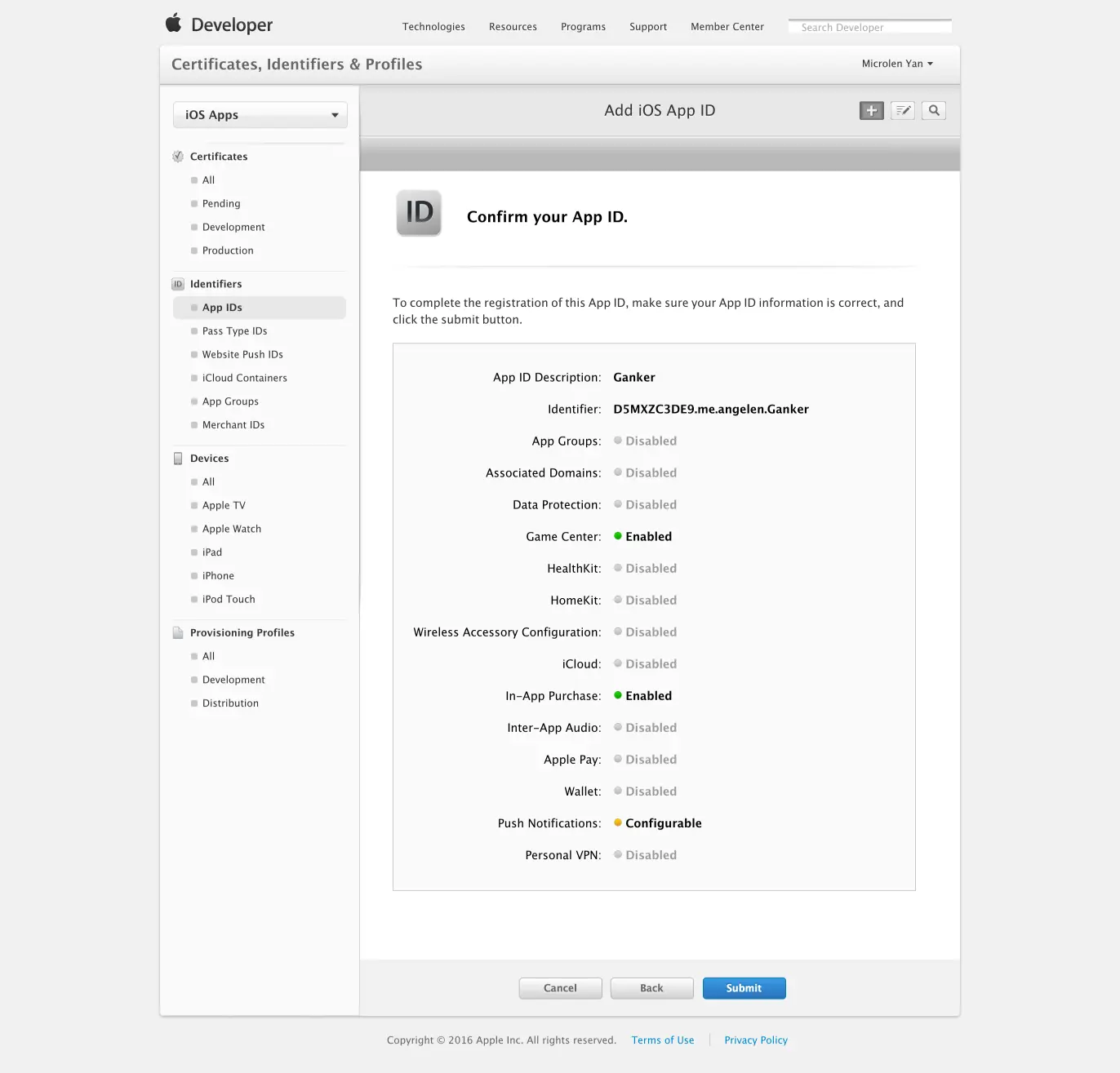
Task: Submit the App ID registration
Action: point(744,988)
